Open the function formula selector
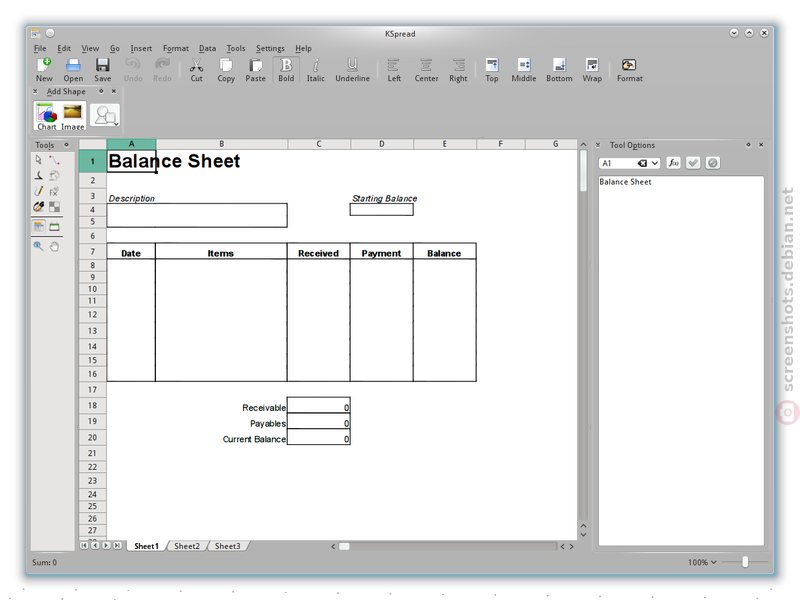The height and width of the screenshot is (600, 800). [x=673, y=163]
